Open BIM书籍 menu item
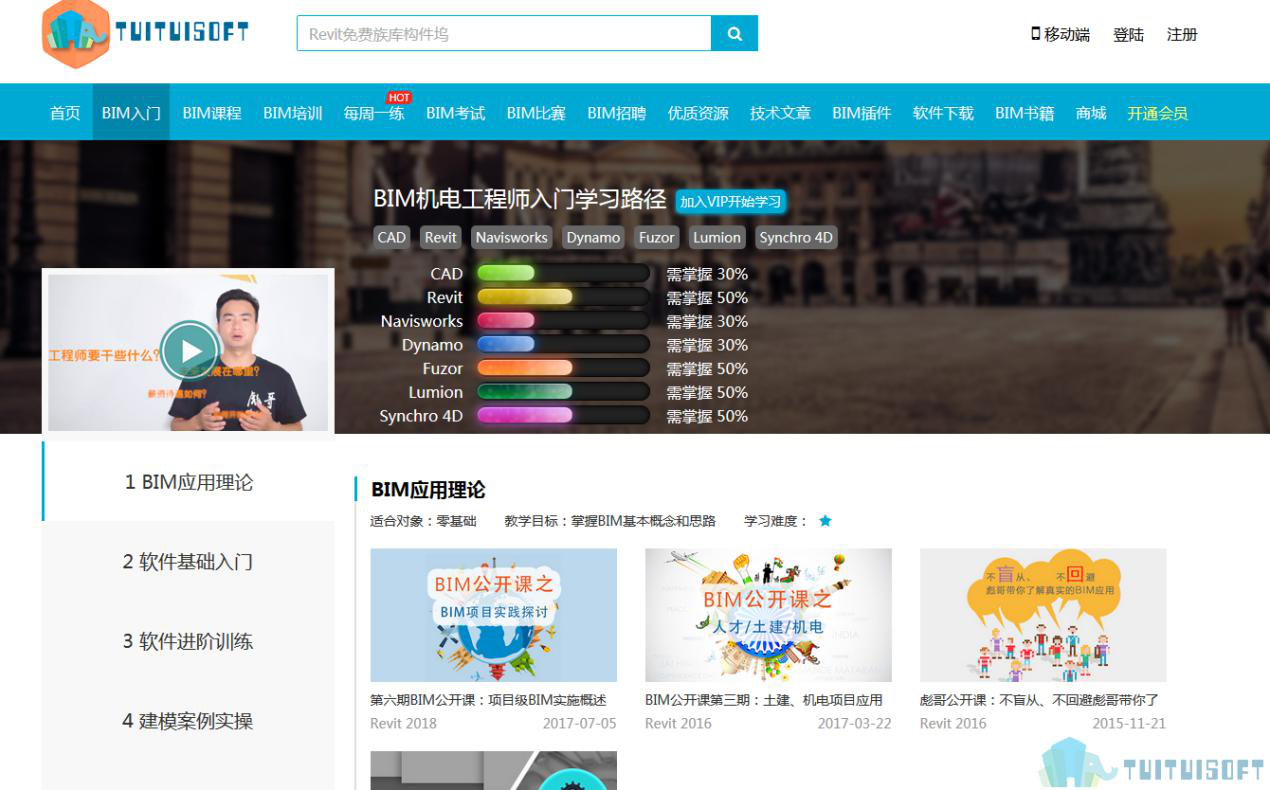This screenshot has width=1270, height=790. (x=1024, y=113)
